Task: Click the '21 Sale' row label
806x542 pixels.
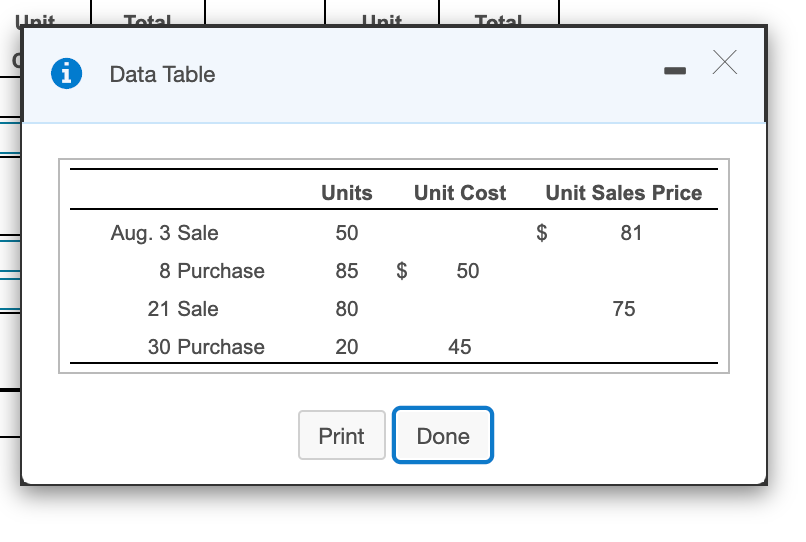Action: click(x=183, y=309)
